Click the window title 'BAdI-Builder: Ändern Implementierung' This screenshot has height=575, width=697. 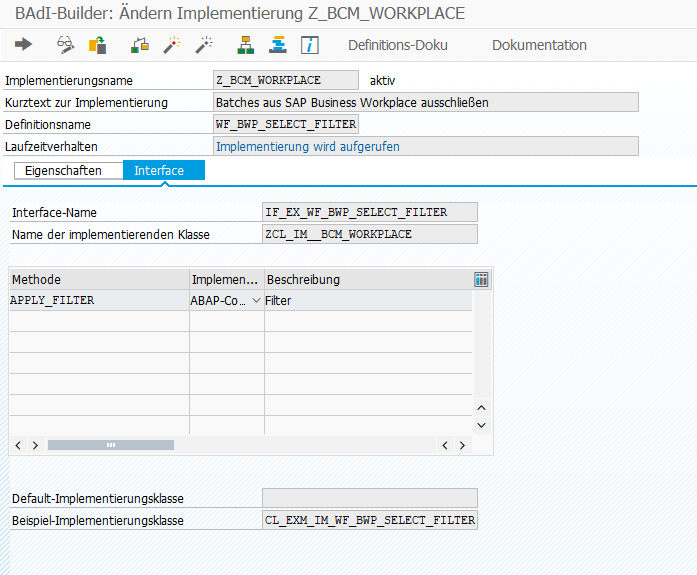(160, 13)
